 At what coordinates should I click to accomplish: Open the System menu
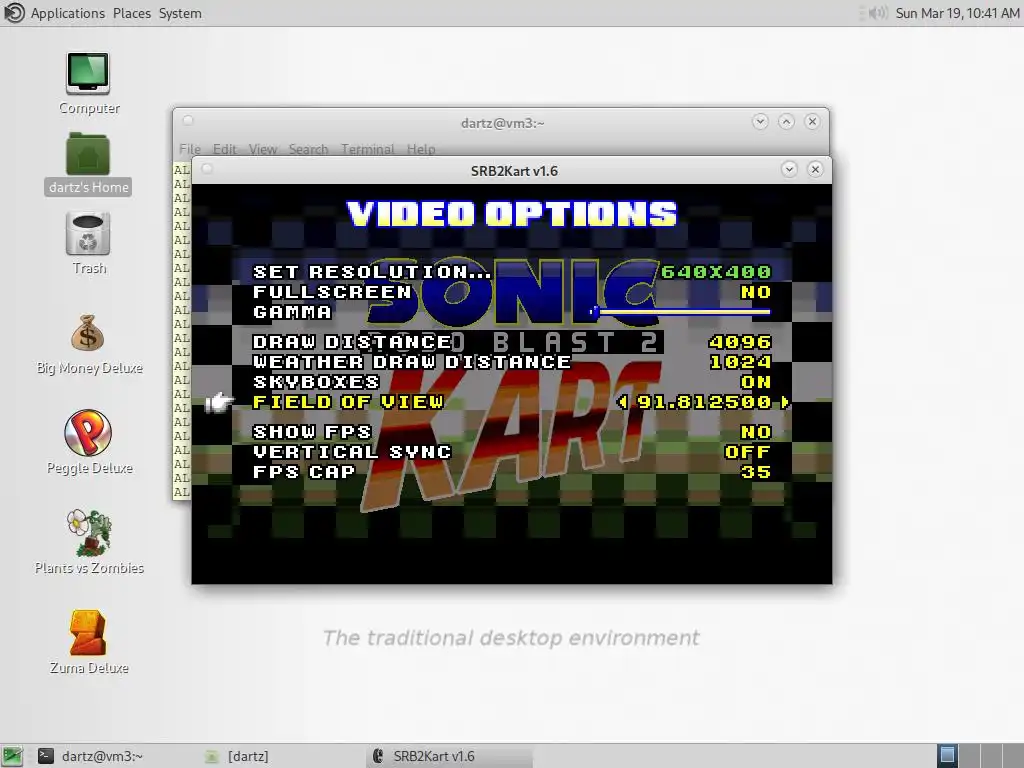coord(180,13)
